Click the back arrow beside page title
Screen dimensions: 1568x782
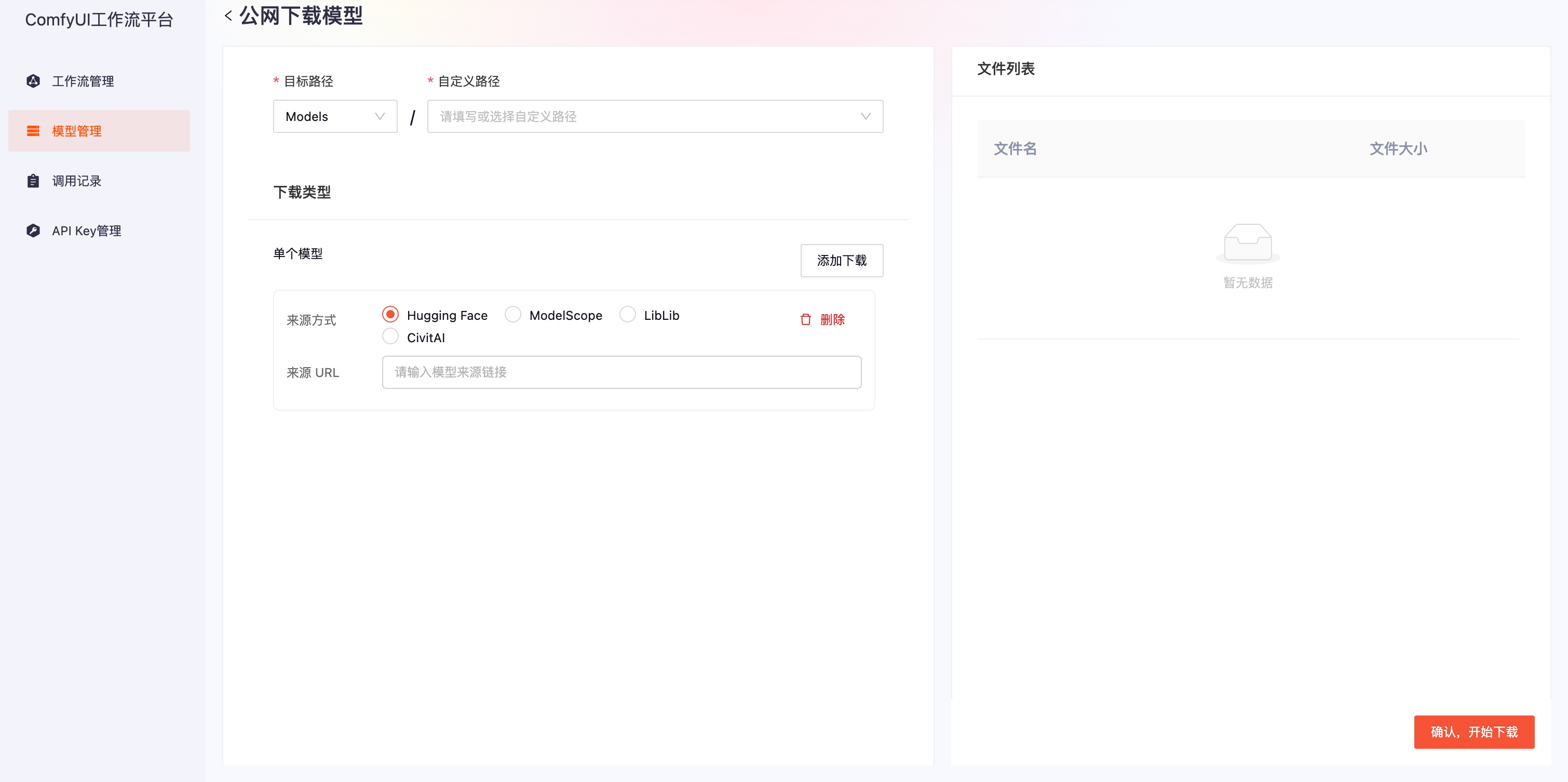[x=228, y=15]
